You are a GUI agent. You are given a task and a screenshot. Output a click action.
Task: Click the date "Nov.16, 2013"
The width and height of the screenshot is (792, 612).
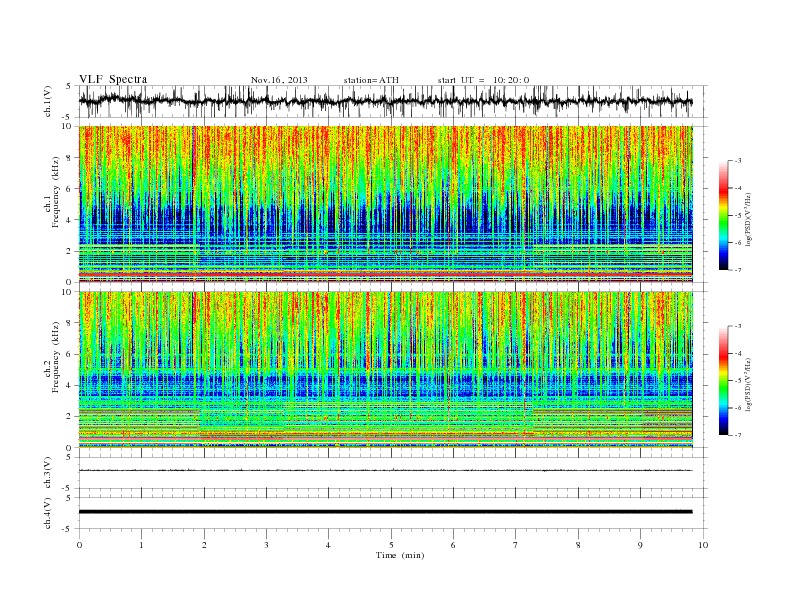(x=279, y=80)
